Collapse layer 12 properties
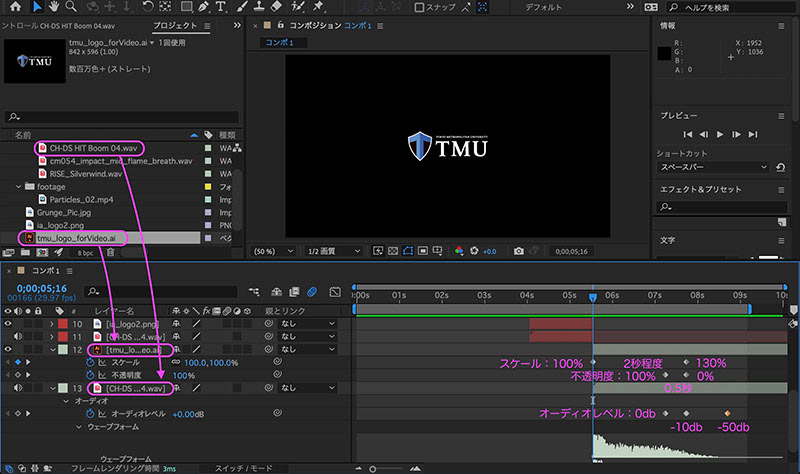 [x=53, y=350]
